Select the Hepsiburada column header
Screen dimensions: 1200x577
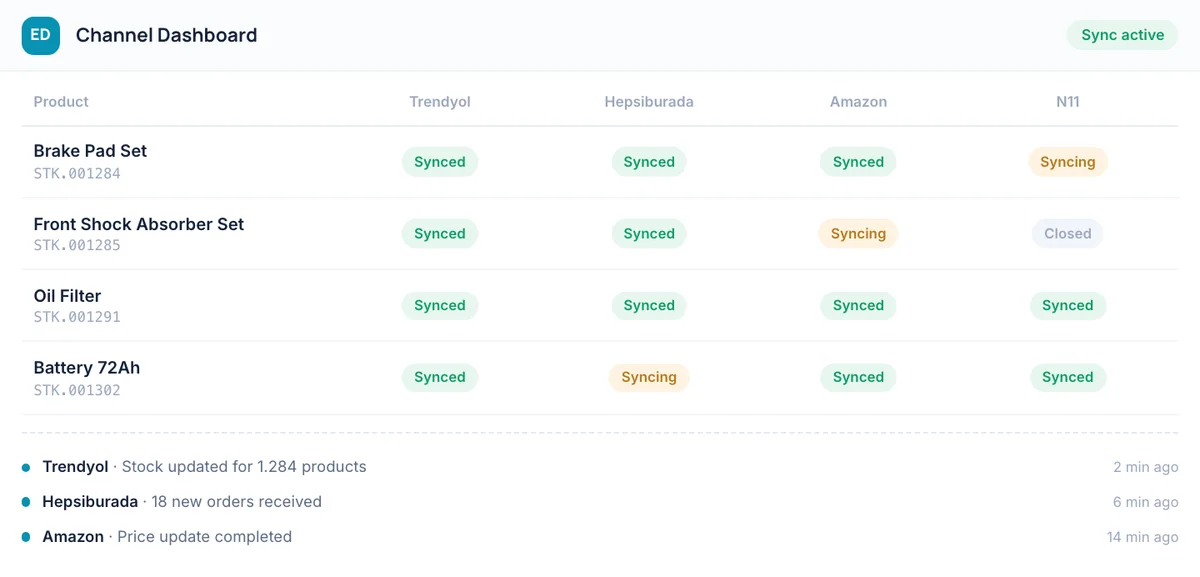[649, 102]
